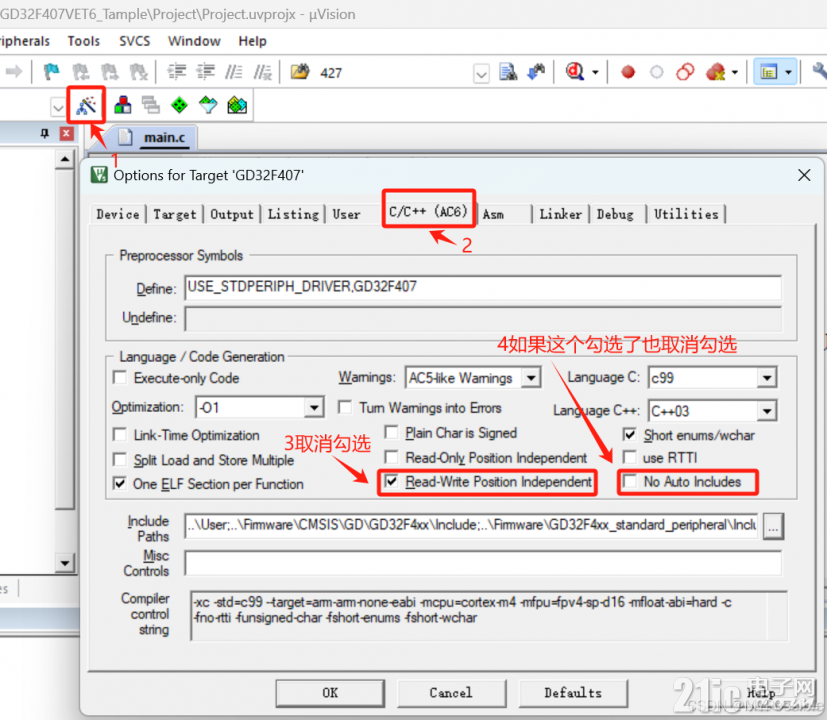
Task: Enable Link-Time Optimization checkbox
Action: pos(120,435)
